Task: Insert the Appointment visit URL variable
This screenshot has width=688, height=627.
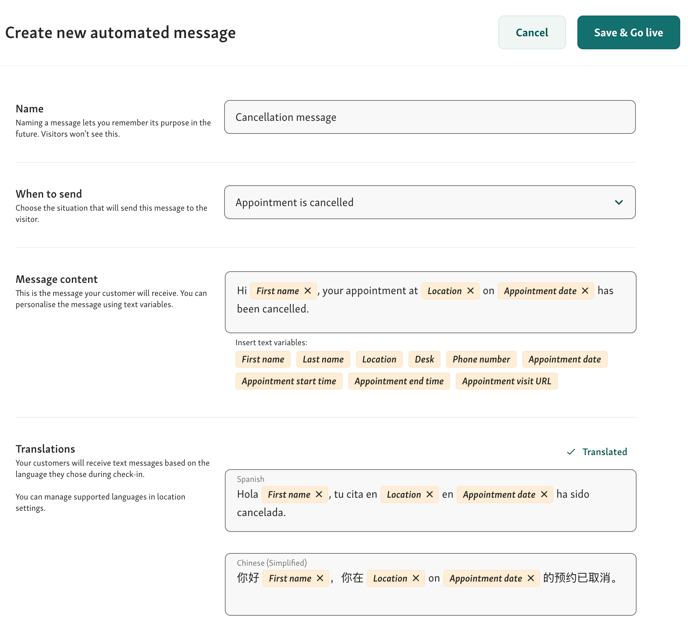Action: pyautogui.click(x=506, y=381)
